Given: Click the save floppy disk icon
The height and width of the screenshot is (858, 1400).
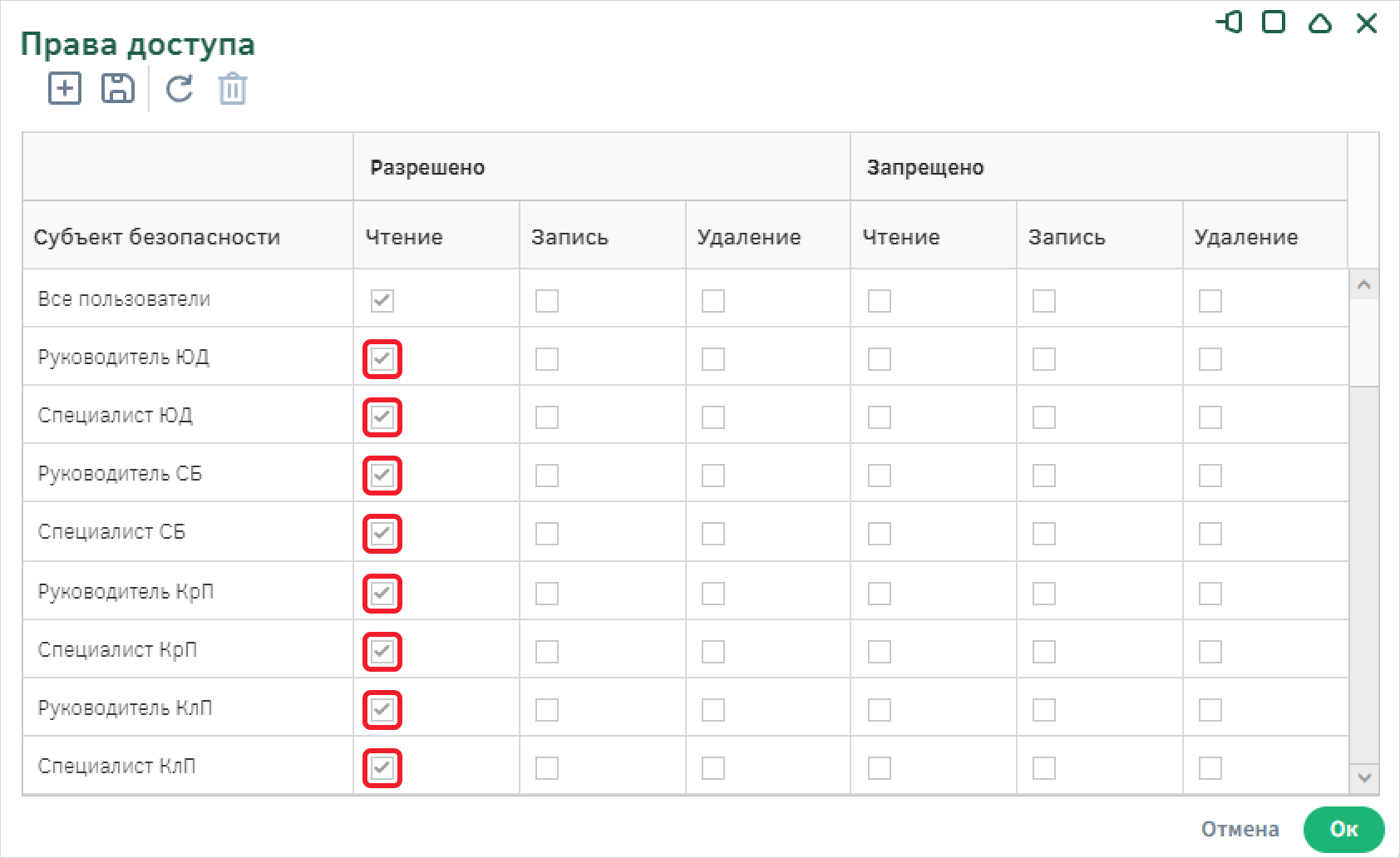Looking at the screenshot, I should tap(118, 88).
